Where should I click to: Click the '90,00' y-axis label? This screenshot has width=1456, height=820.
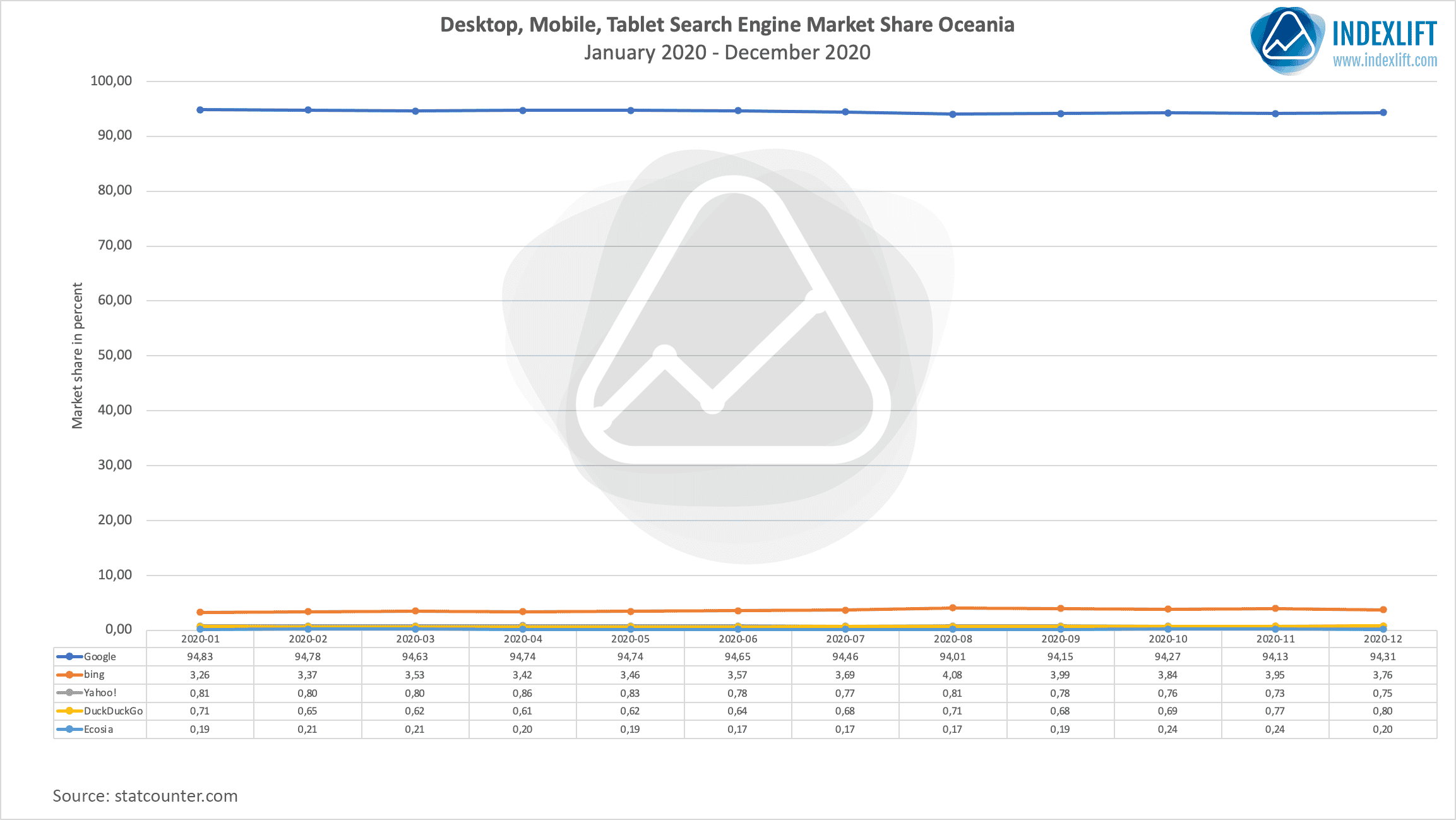pyautogui.click(x=115, y=135)
